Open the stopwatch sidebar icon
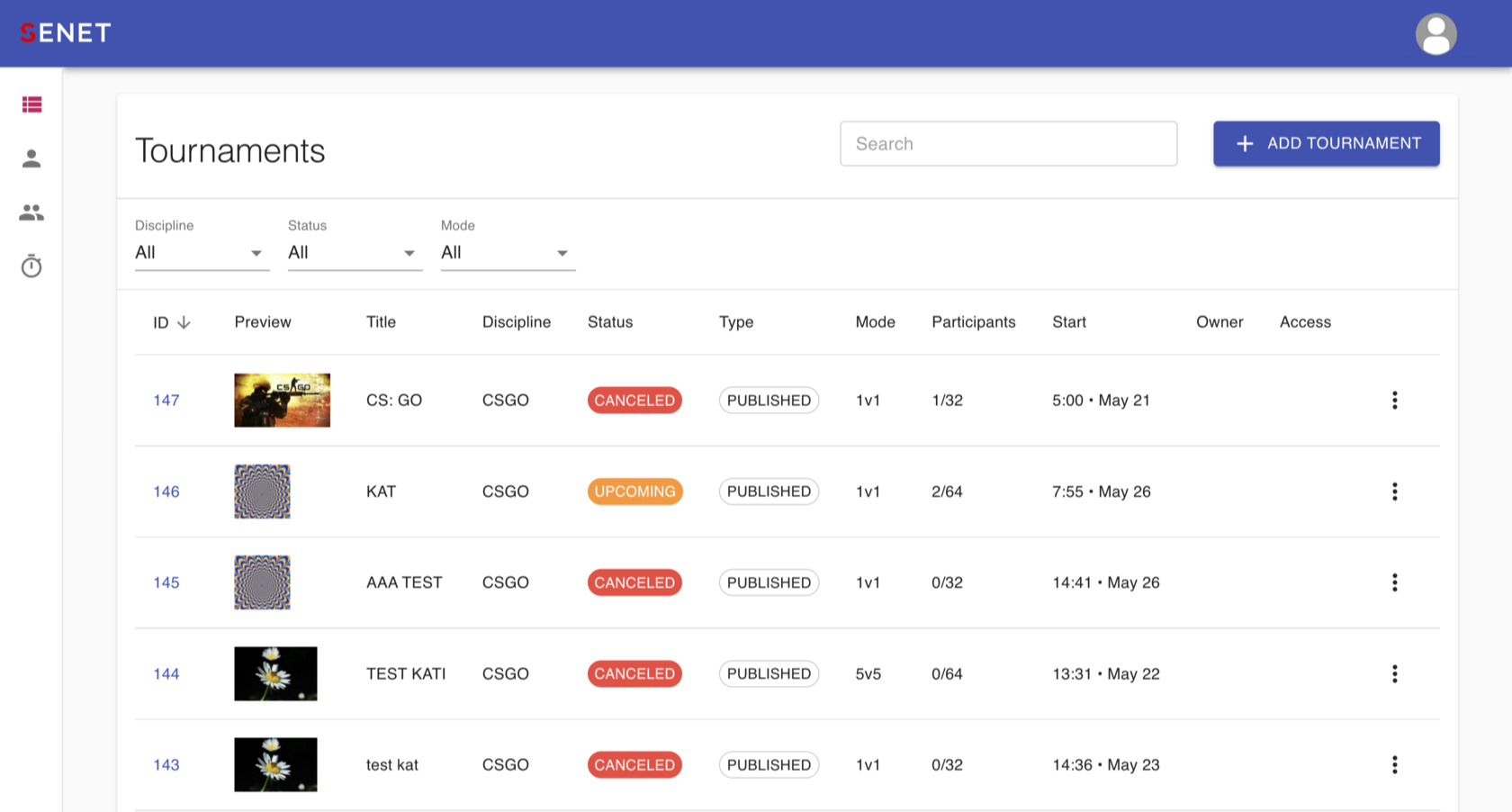This screenshot has height=812, width=1512. pyautogui.click(x=31, y=266)
